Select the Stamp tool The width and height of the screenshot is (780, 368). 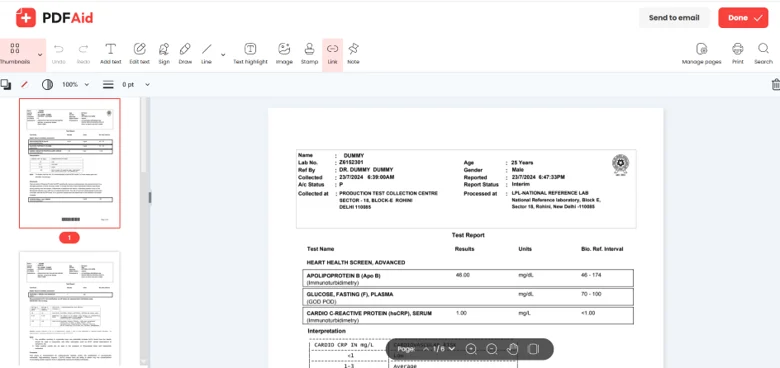point(309,54)
